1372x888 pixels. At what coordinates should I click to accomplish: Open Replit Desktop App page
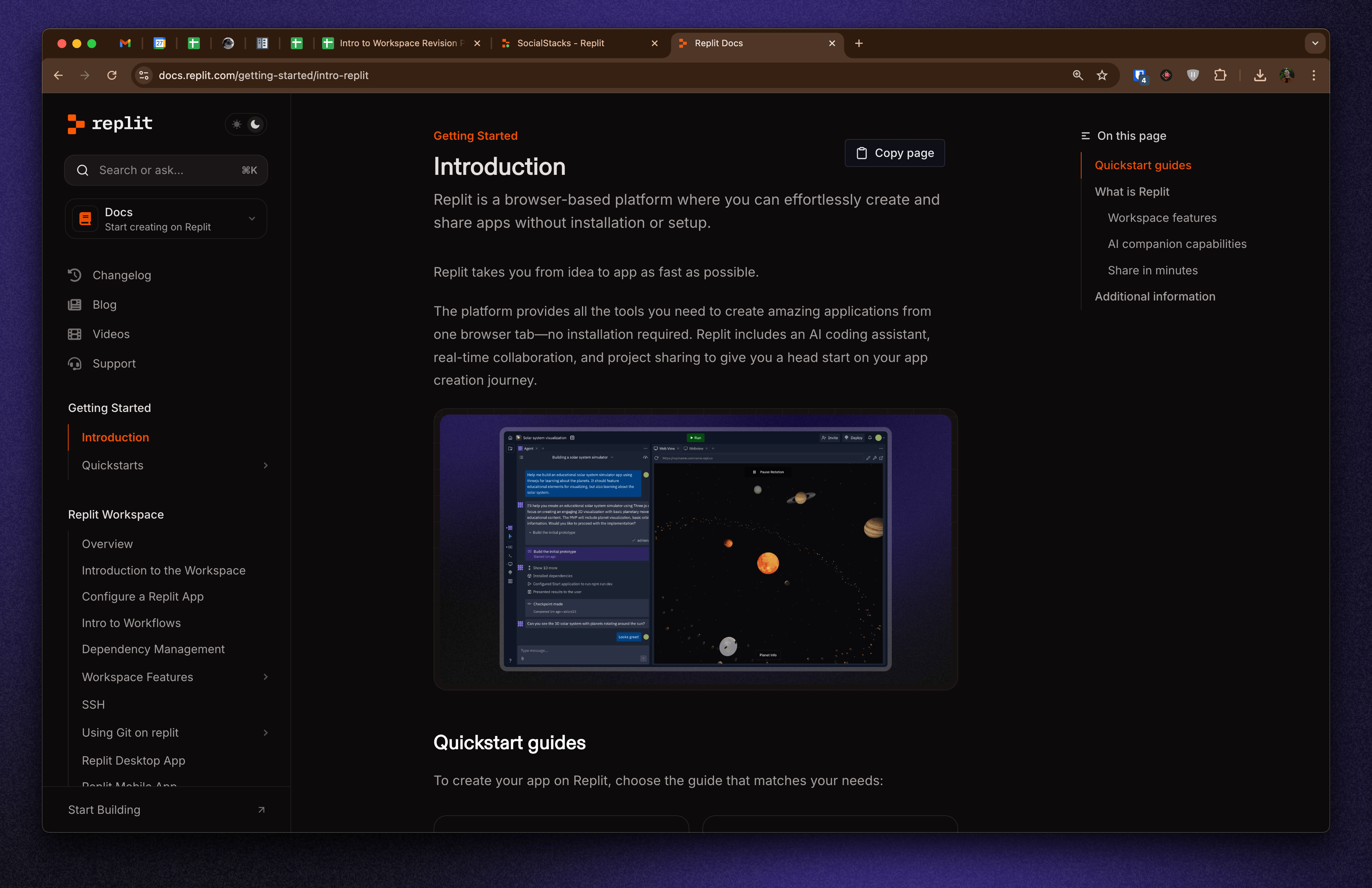(134, 761)
